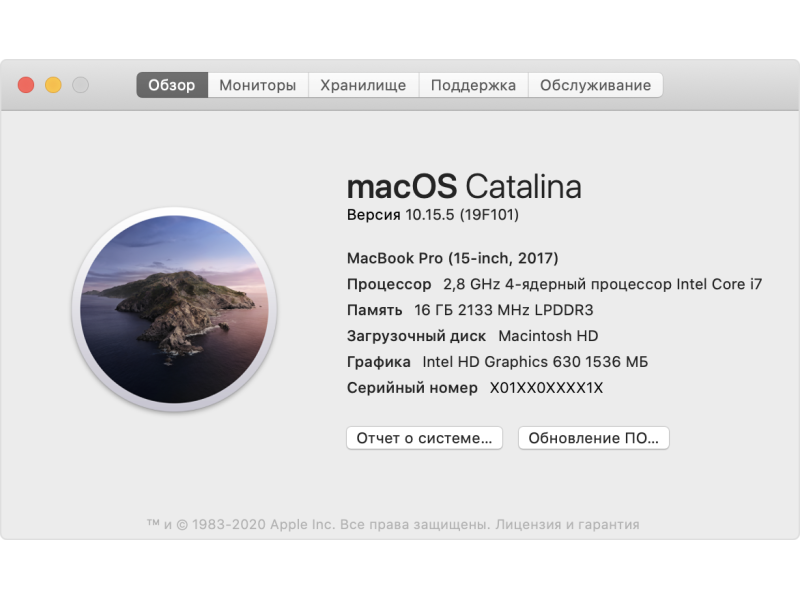Click the Intel HD Graphics 630 value

coord(535,362)
